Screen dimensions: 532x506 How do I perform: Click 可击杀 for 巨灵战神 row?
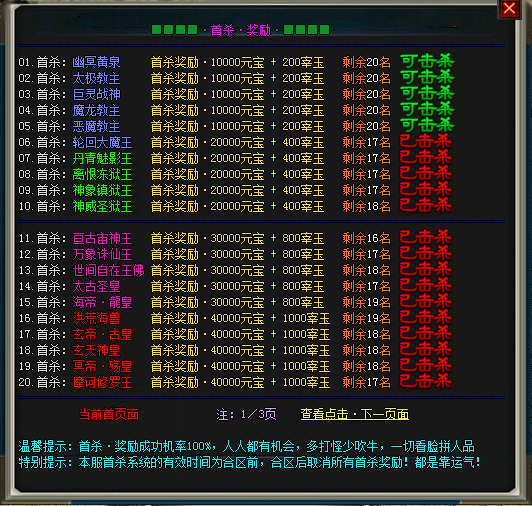427,94
